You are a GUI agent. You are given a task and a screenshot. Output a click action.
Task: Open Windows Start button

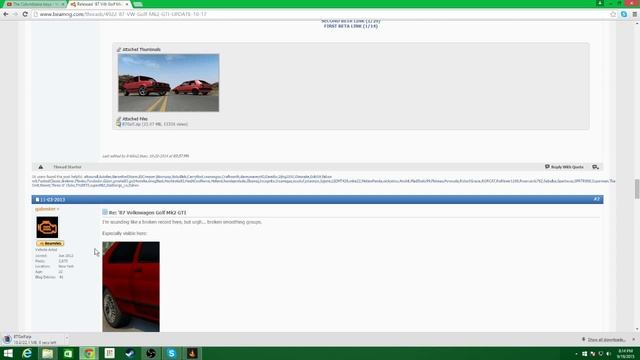(x=8, y=353)
